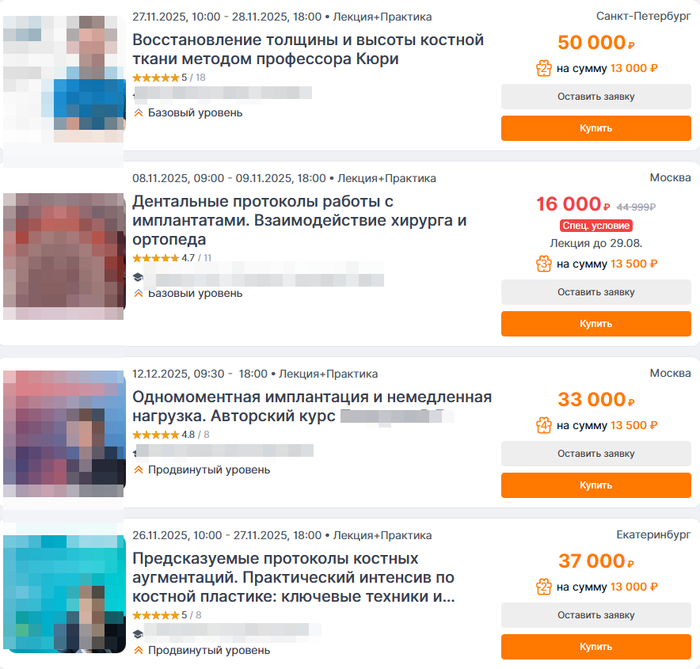Click the graduation cap icon on the Ekaterinburg course
This screenshot has width=700, height=669.
[138, 634]
